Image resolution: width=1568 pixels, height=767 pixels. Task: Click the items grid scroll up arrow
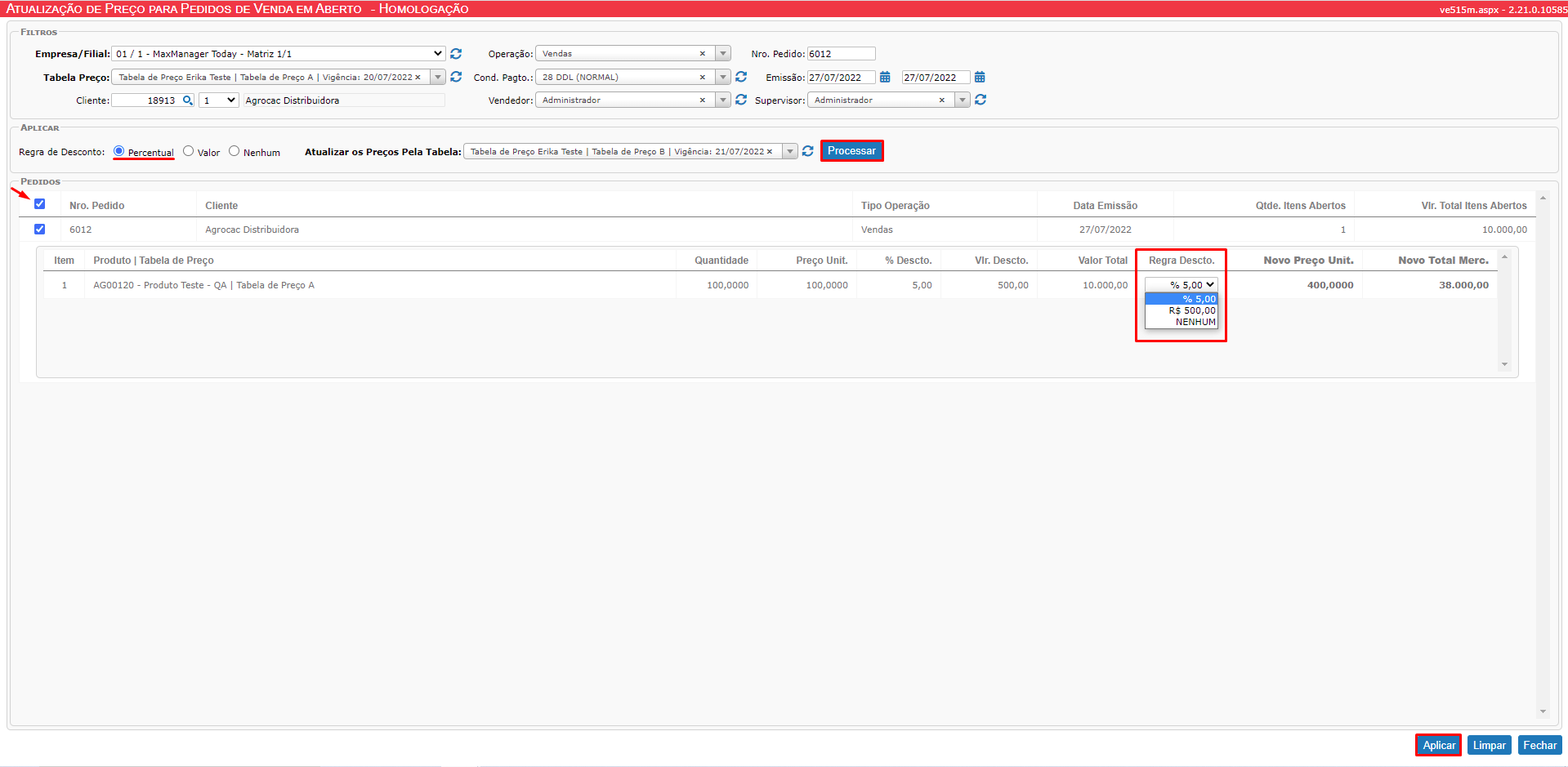coord(1504,257)
